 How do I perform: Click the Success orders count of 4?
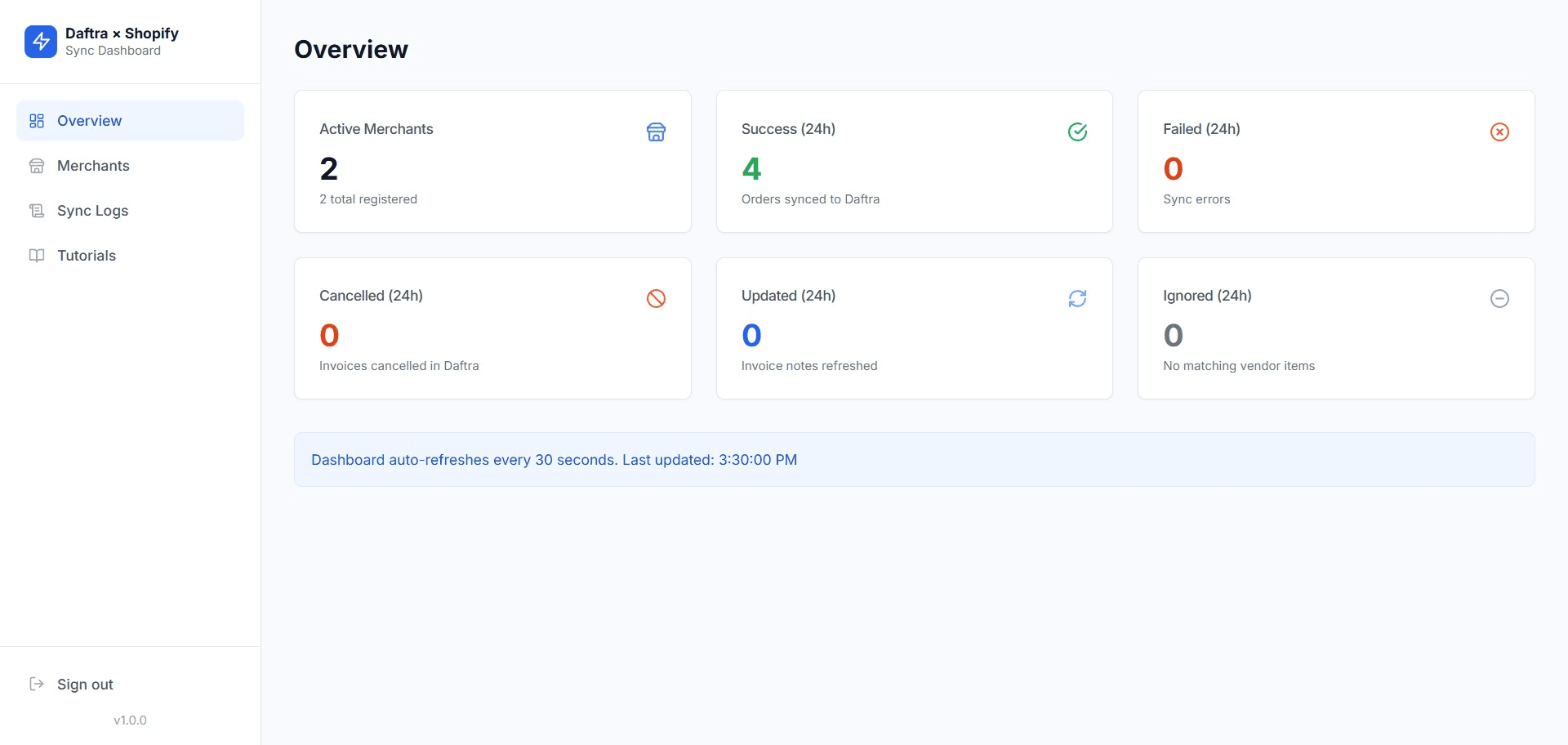point(751,168)
